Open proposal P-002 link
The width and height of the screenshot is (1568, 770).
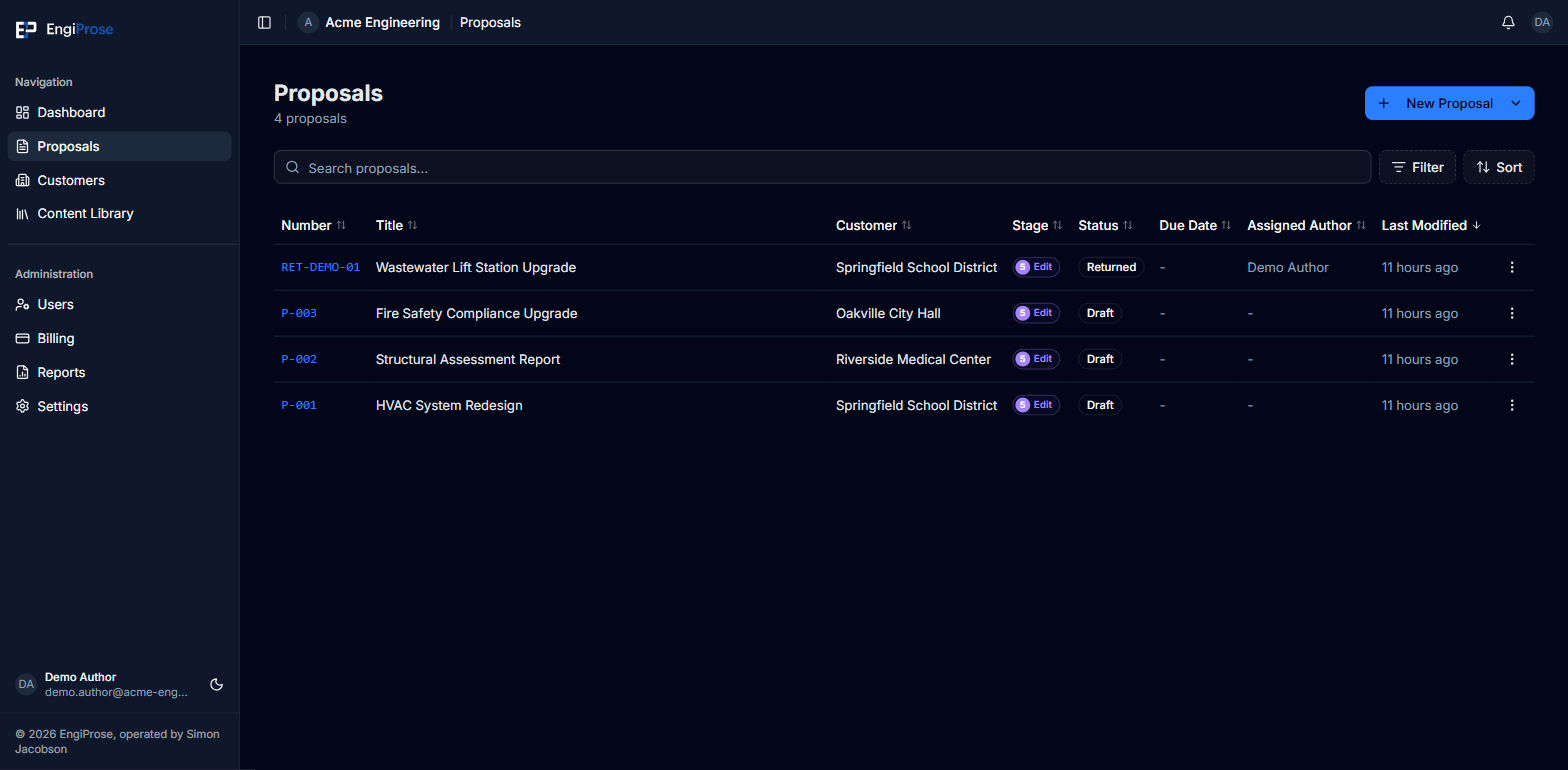299,359
